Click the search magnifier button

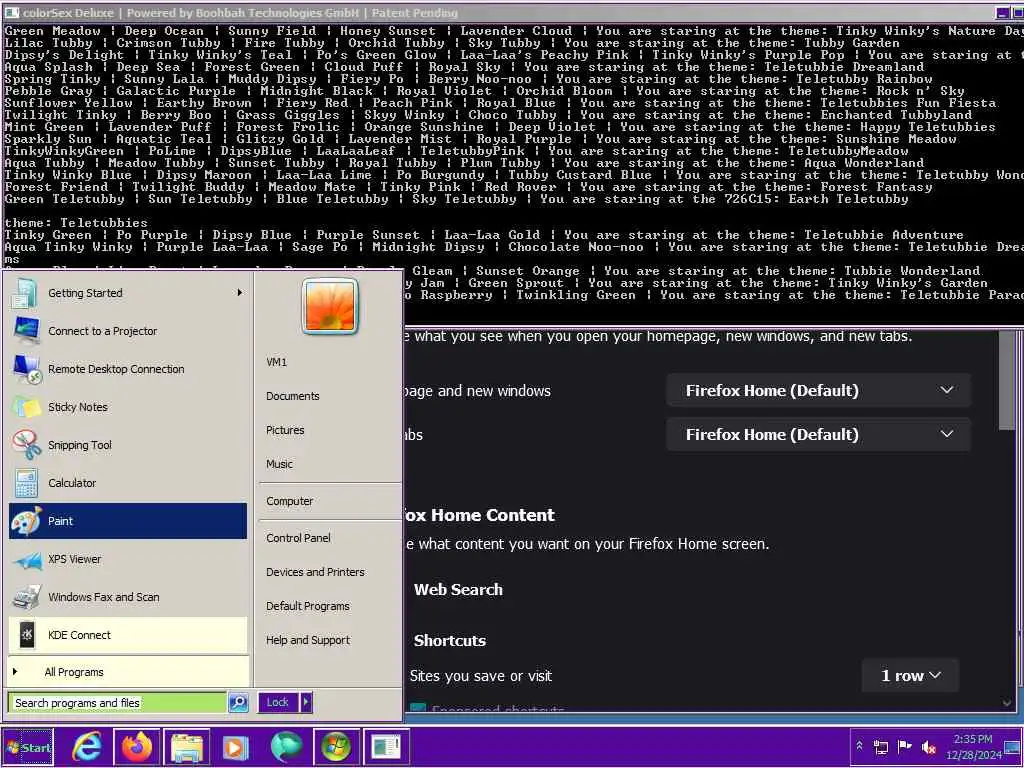pyautogui.click(x=238, y=703)
